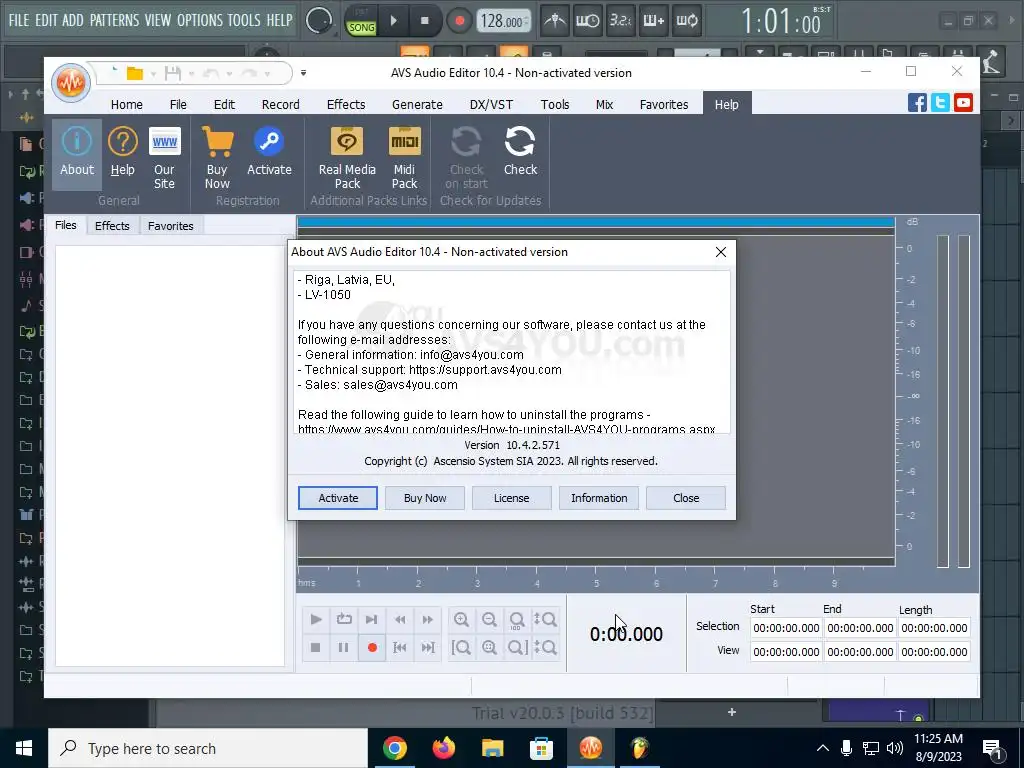1024x768 pixels.
Task: Click the Zoom out horizontally icon
Action: tap(489, 619)
